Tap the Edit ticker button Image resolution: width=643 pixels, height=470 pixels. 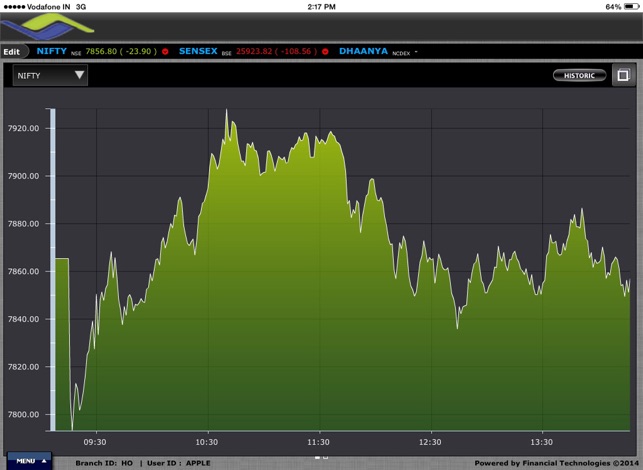click(x=14, y=52)
